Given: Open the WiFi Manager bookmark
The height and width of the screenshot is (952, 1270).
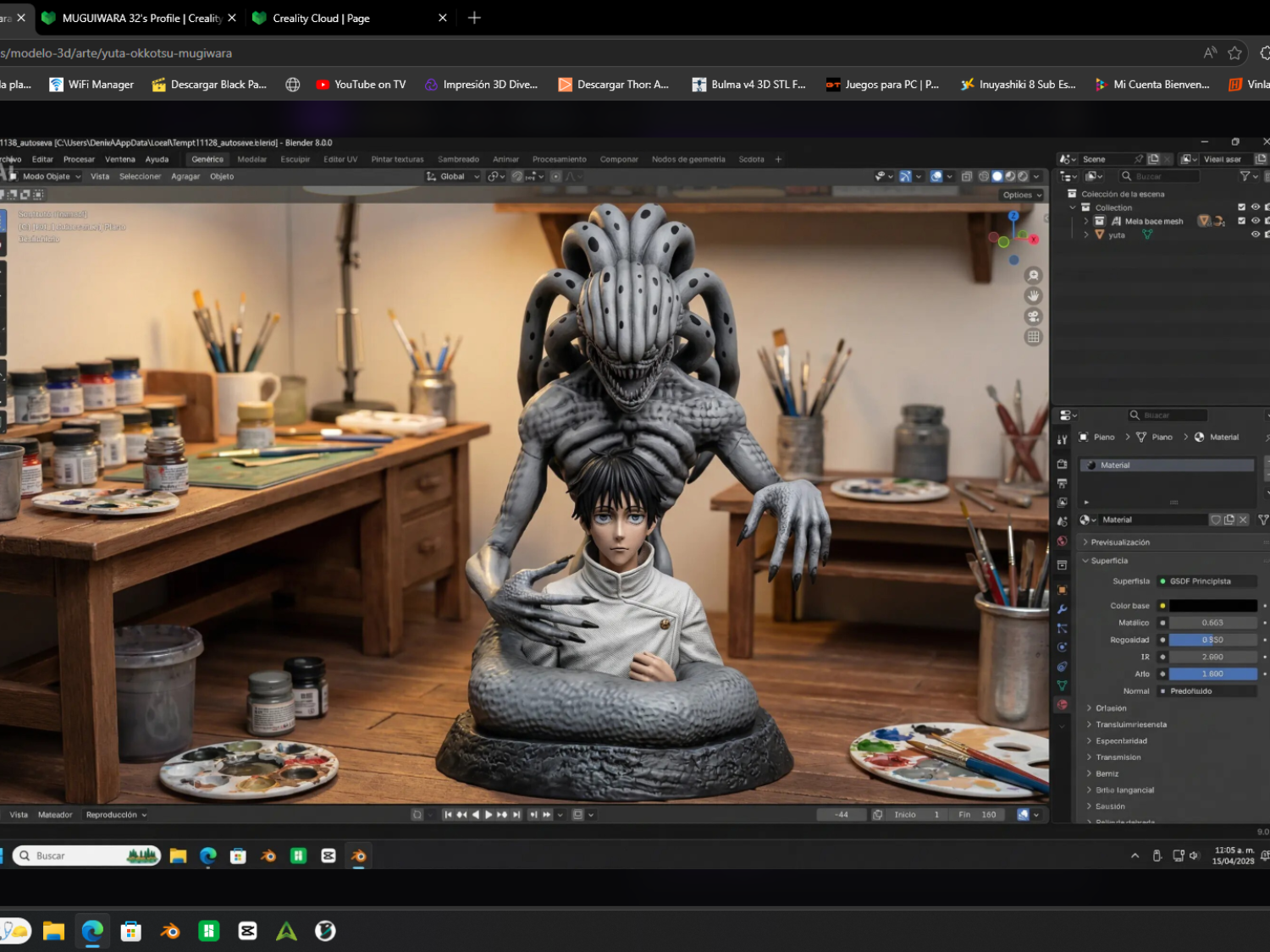Looking at the screenshot, I should (x=91, y=85).
